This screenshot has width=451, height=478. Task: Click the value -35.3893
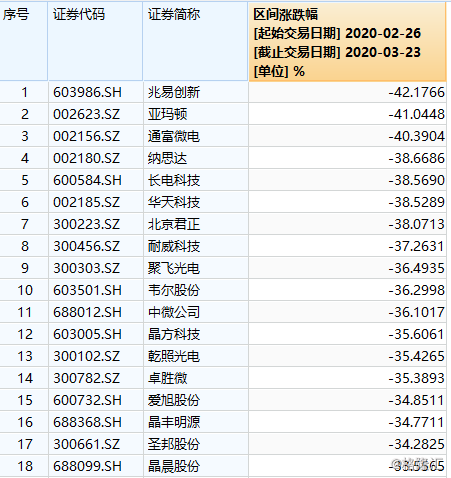coord(417,378)
